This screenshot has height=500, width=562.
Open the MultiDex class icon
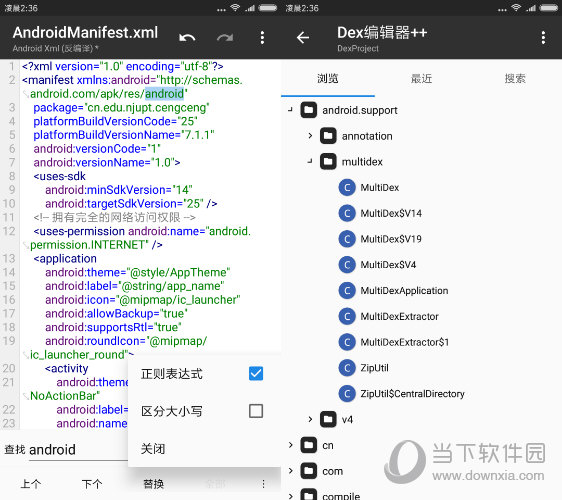coord(347,187)
